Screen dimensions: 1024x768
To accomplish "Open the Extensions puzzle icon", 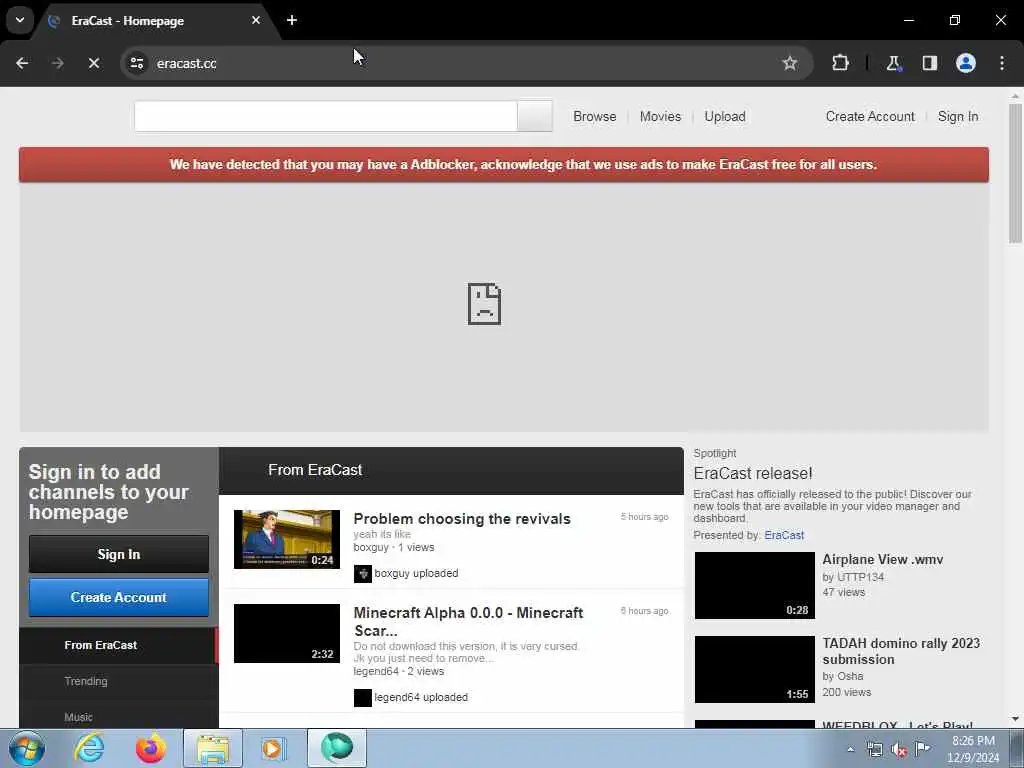I will [840, 63].
